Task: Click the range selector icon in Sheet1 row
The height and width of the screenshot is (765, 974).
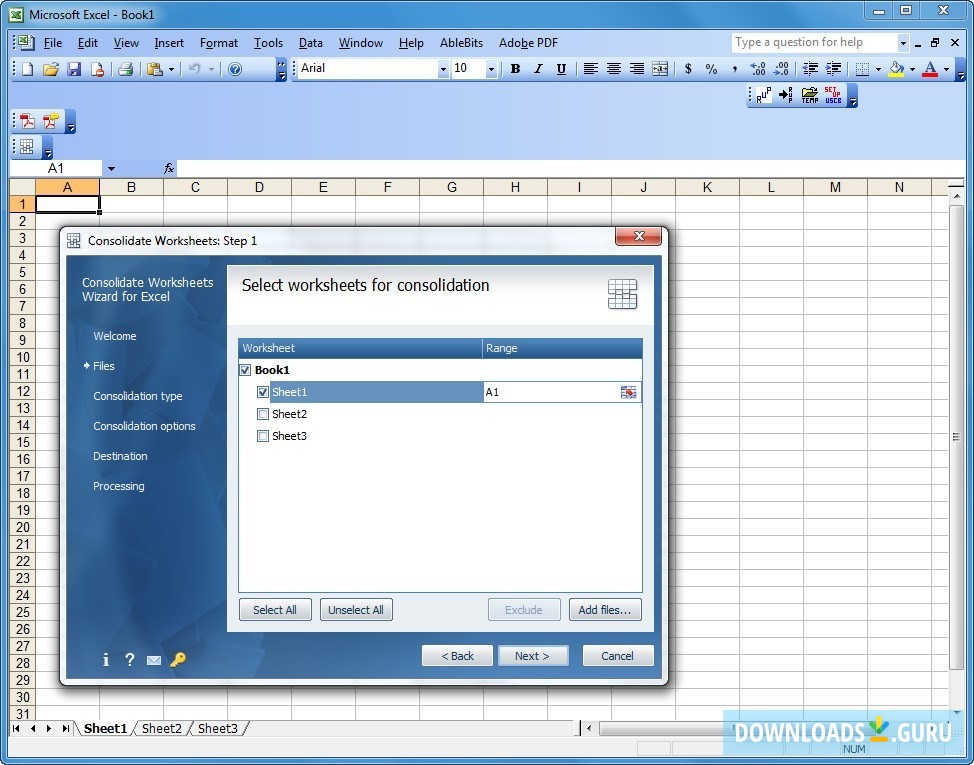Action: click(x=628, y=392)
